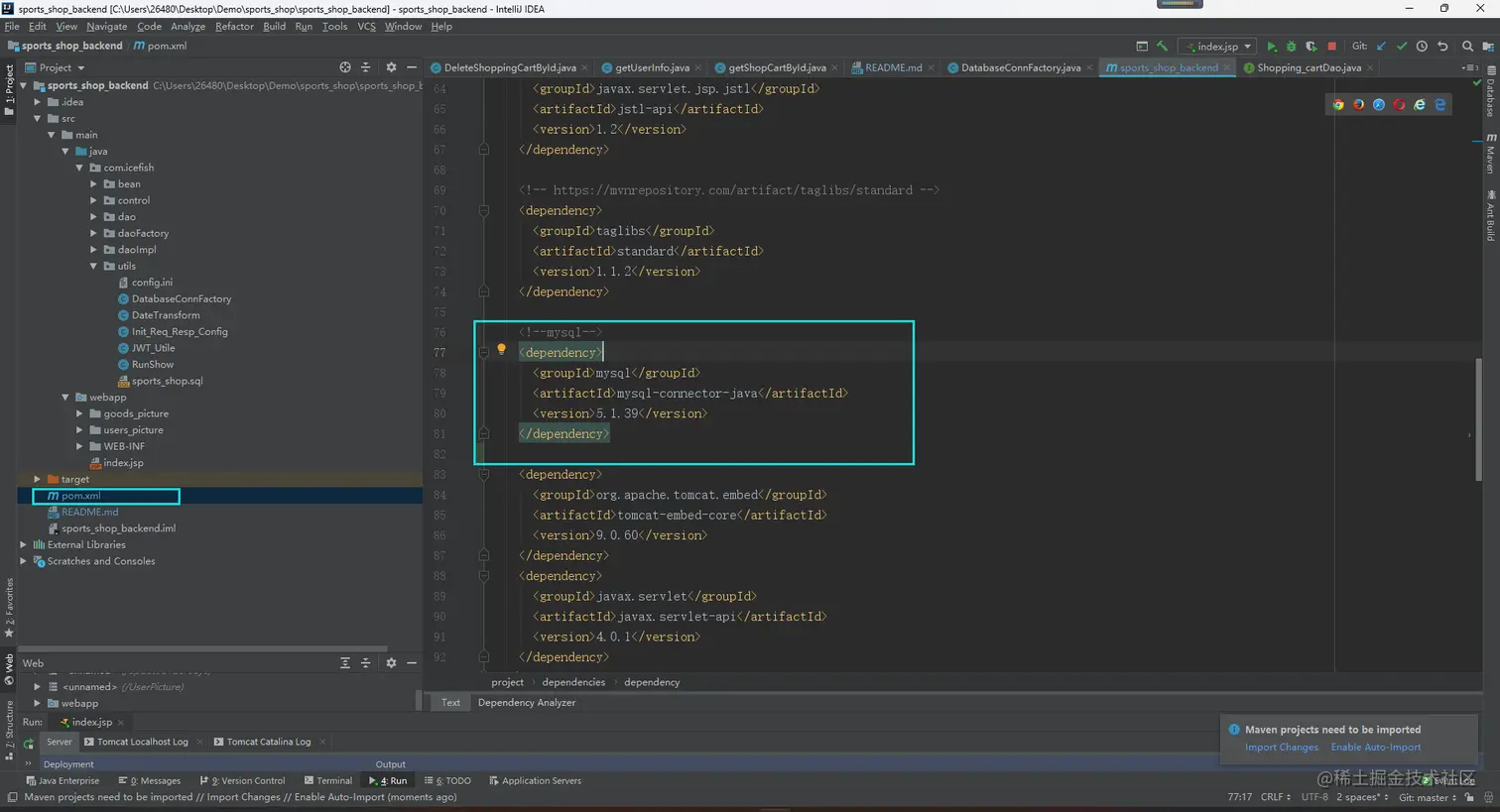Click Git: master branch in status bar

(x=1428, y=797)
